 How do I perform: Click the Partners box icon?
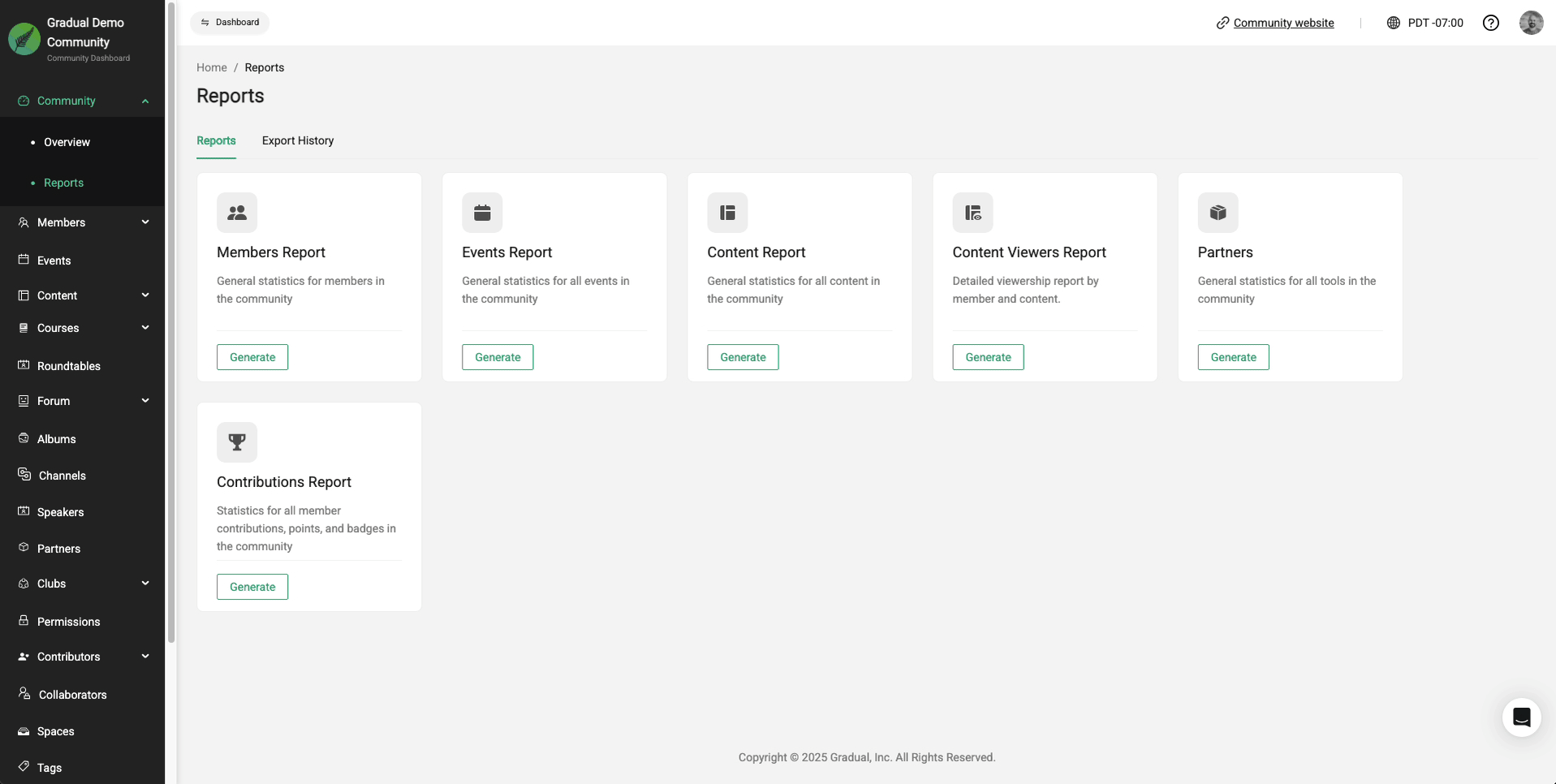(1218, 213)
